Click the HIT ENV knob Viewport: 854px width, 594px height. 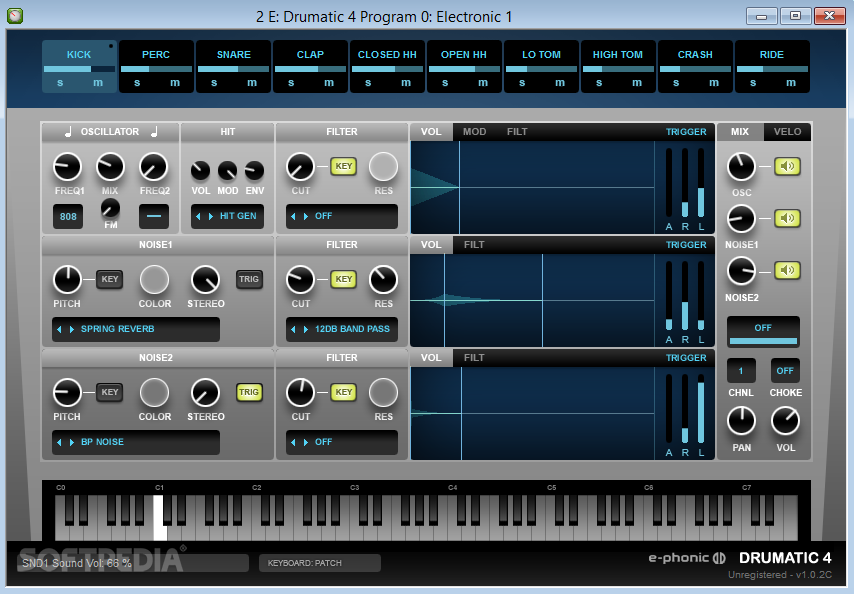(254, 170)
